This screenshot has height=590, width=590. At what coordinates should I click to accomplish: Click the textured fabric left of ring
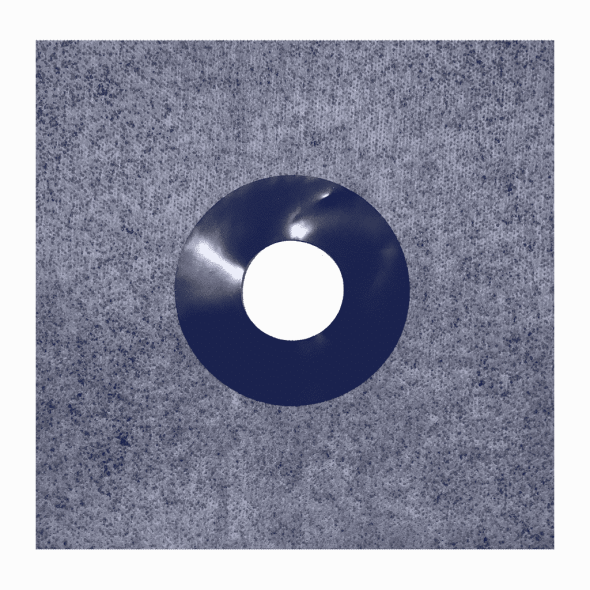coord(105,290)
